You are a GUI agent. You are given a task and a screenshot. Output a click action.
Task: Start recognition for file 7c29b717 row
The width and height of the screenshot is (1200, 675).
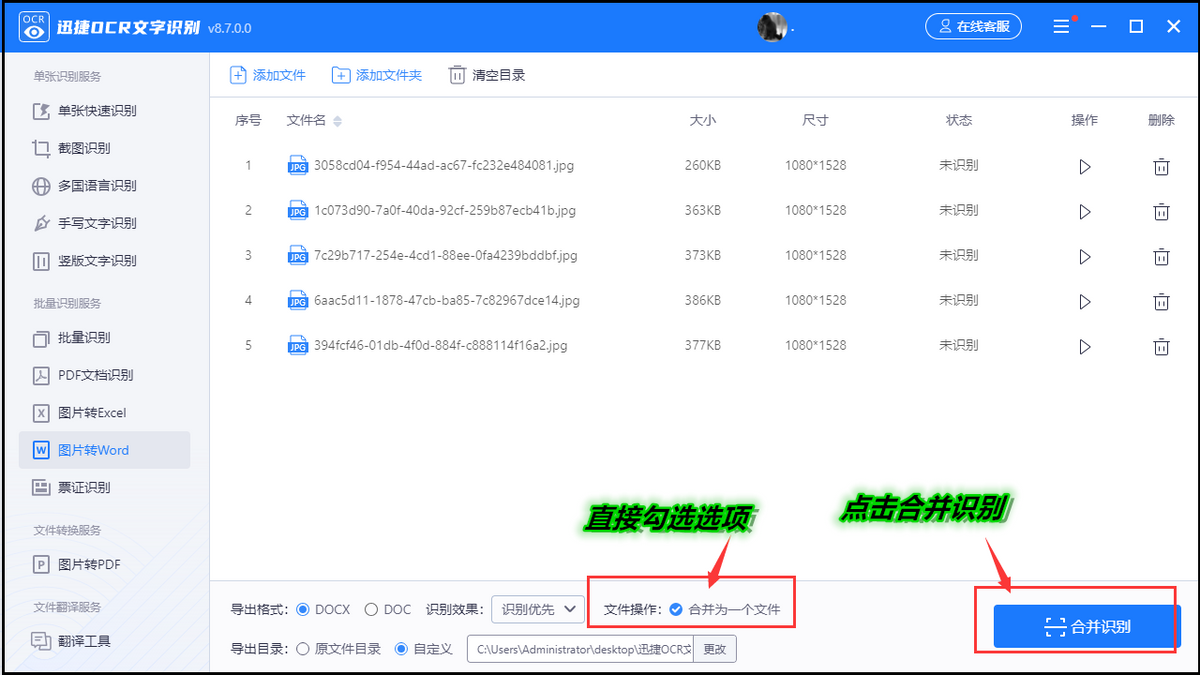pos(1085,257)
